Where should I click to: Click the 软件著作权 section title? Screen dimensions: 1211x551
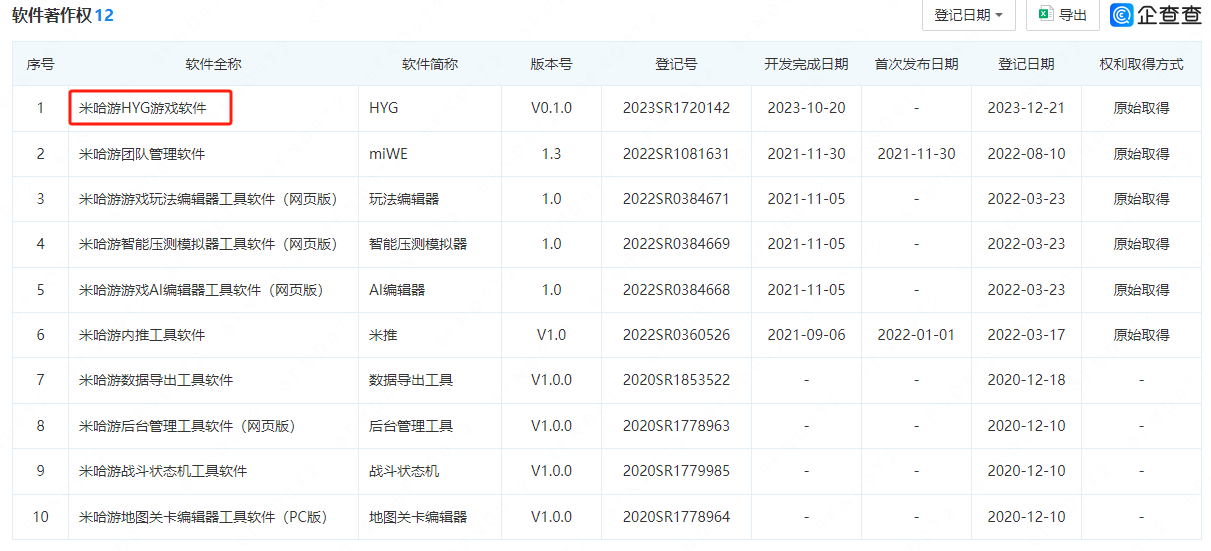(x=52, y=15)
